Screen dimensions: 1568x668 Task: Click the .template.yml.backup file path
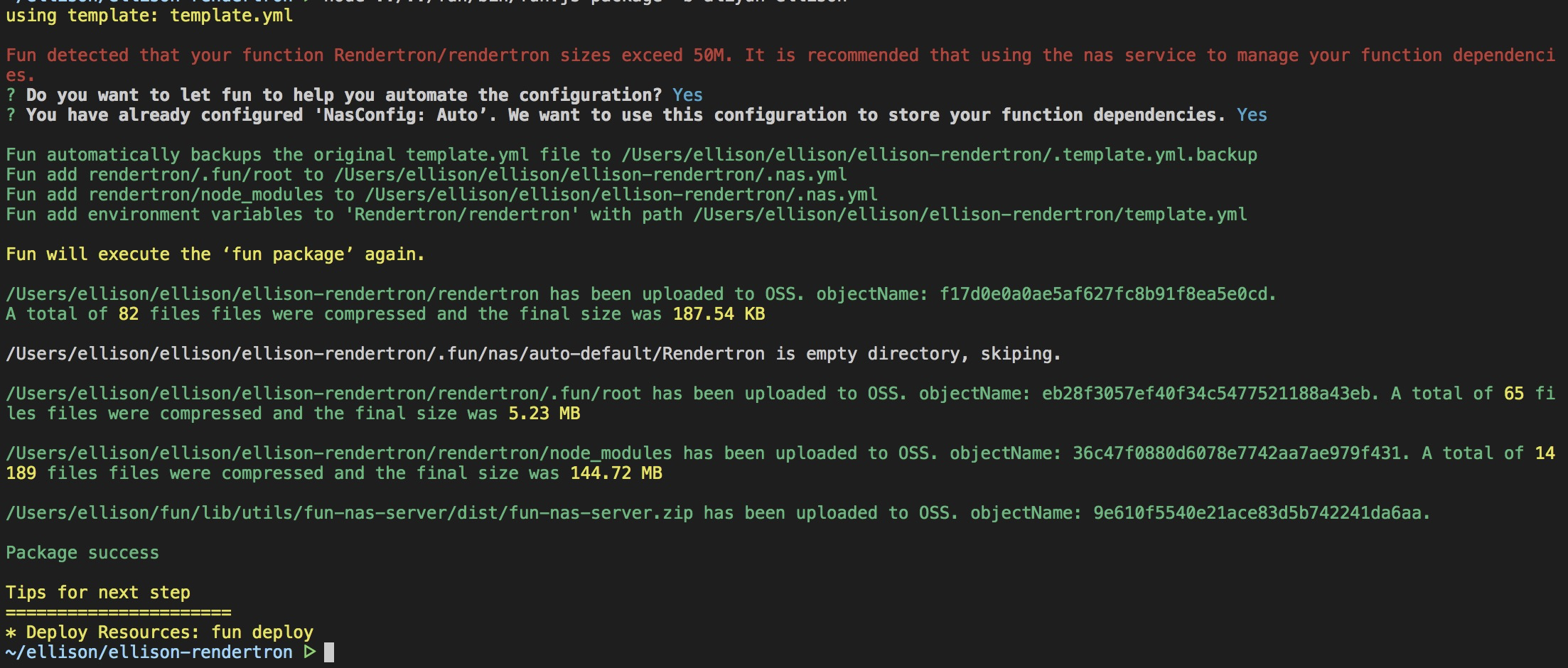click(940, 155)
